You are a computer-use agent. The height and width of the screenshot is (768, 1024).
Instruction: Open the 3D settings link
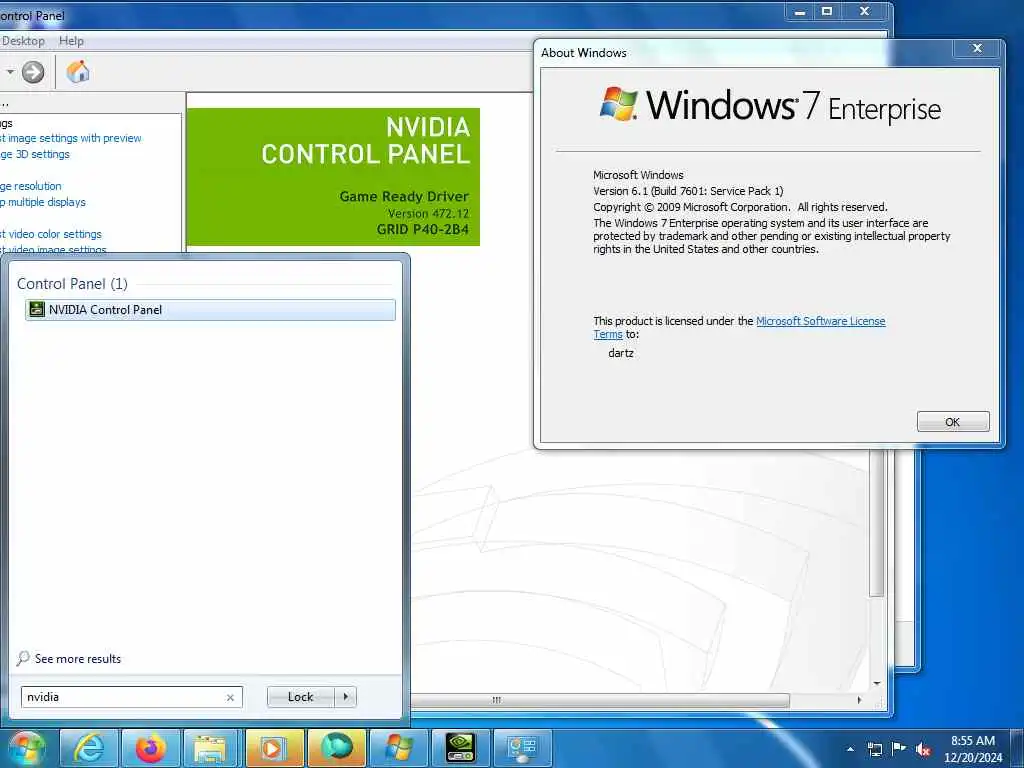[x=35, y=154]
